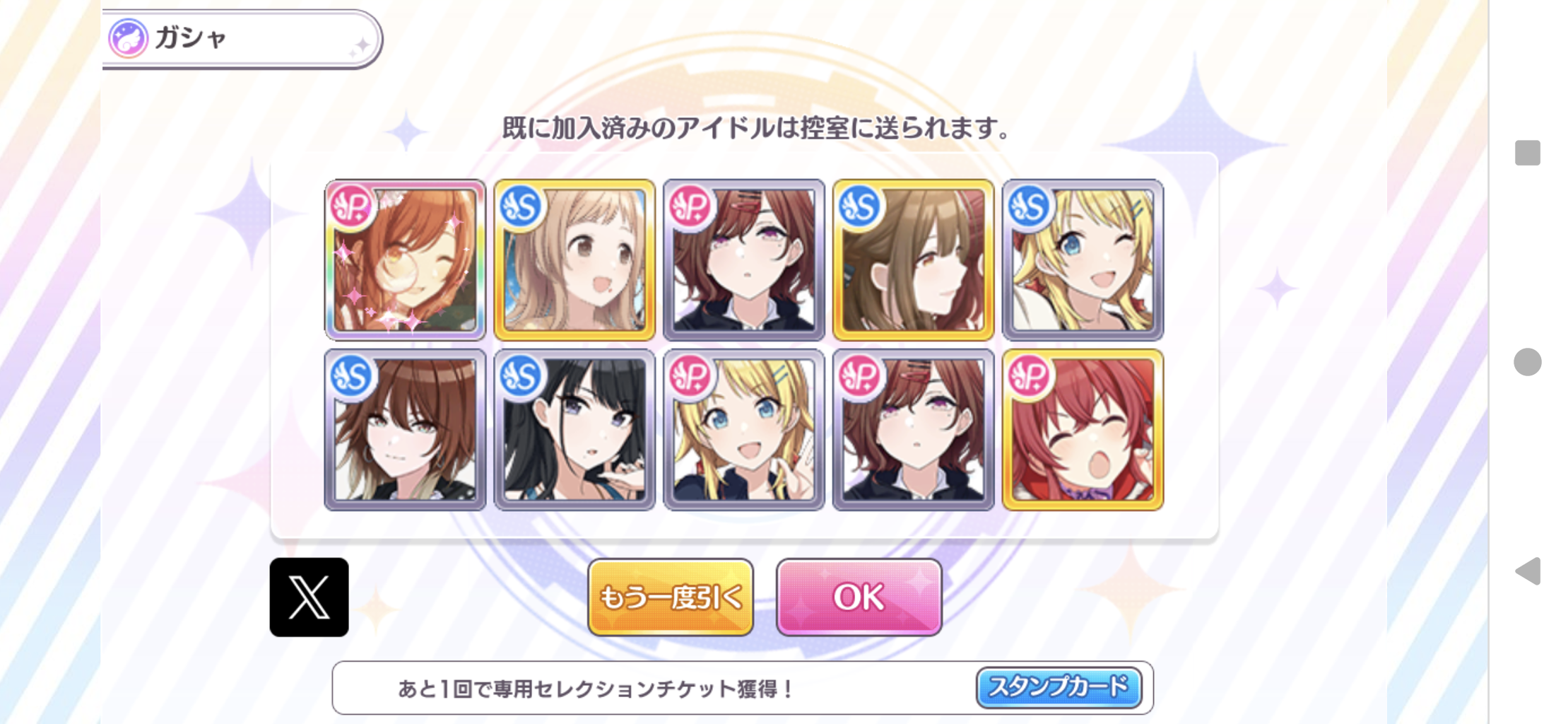
Task: Tap the Android circle home button
Action: point(1527,362)
